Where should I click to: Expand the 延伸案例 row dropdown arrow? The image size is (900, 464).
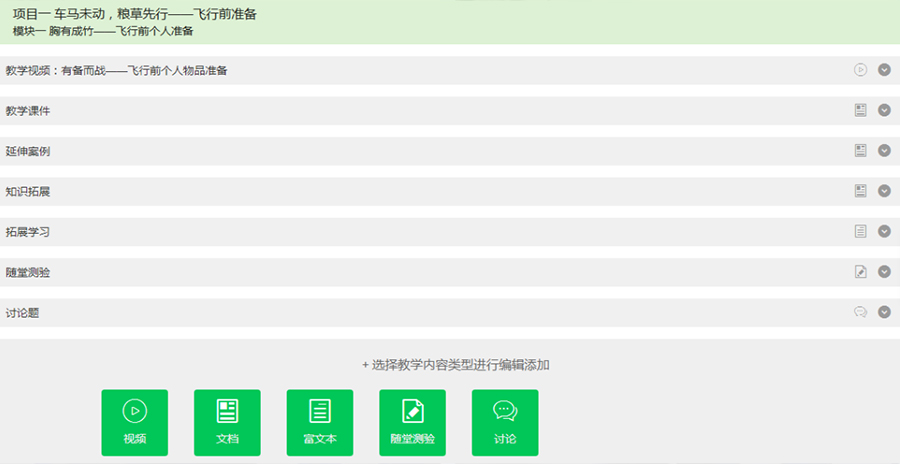coord(884,151)
